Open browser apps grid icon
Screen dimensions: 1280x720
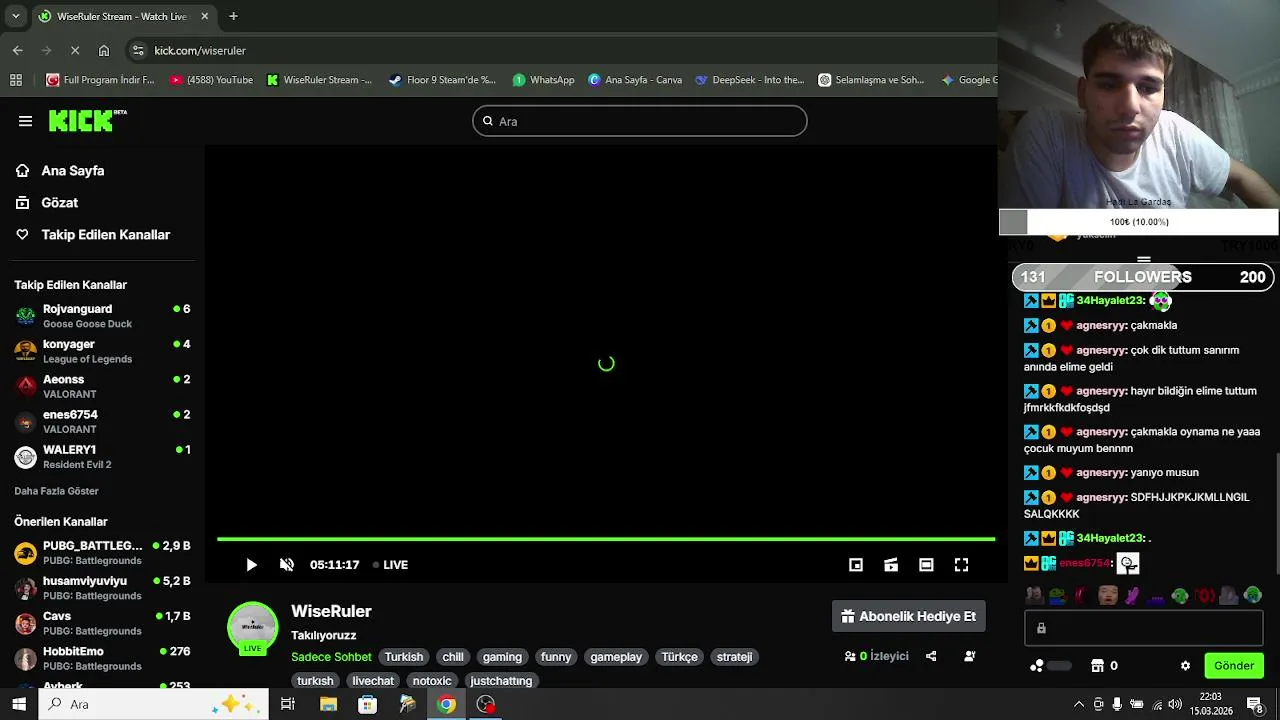point(16,80)
